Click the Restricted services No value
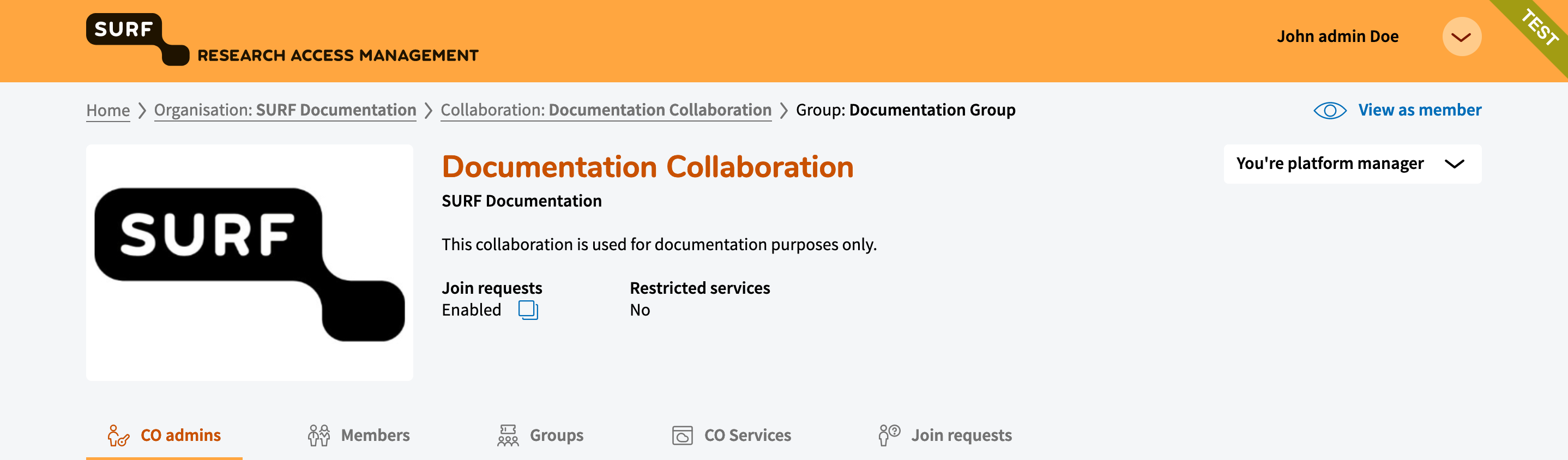The image size is (1568, 460). 640,310
